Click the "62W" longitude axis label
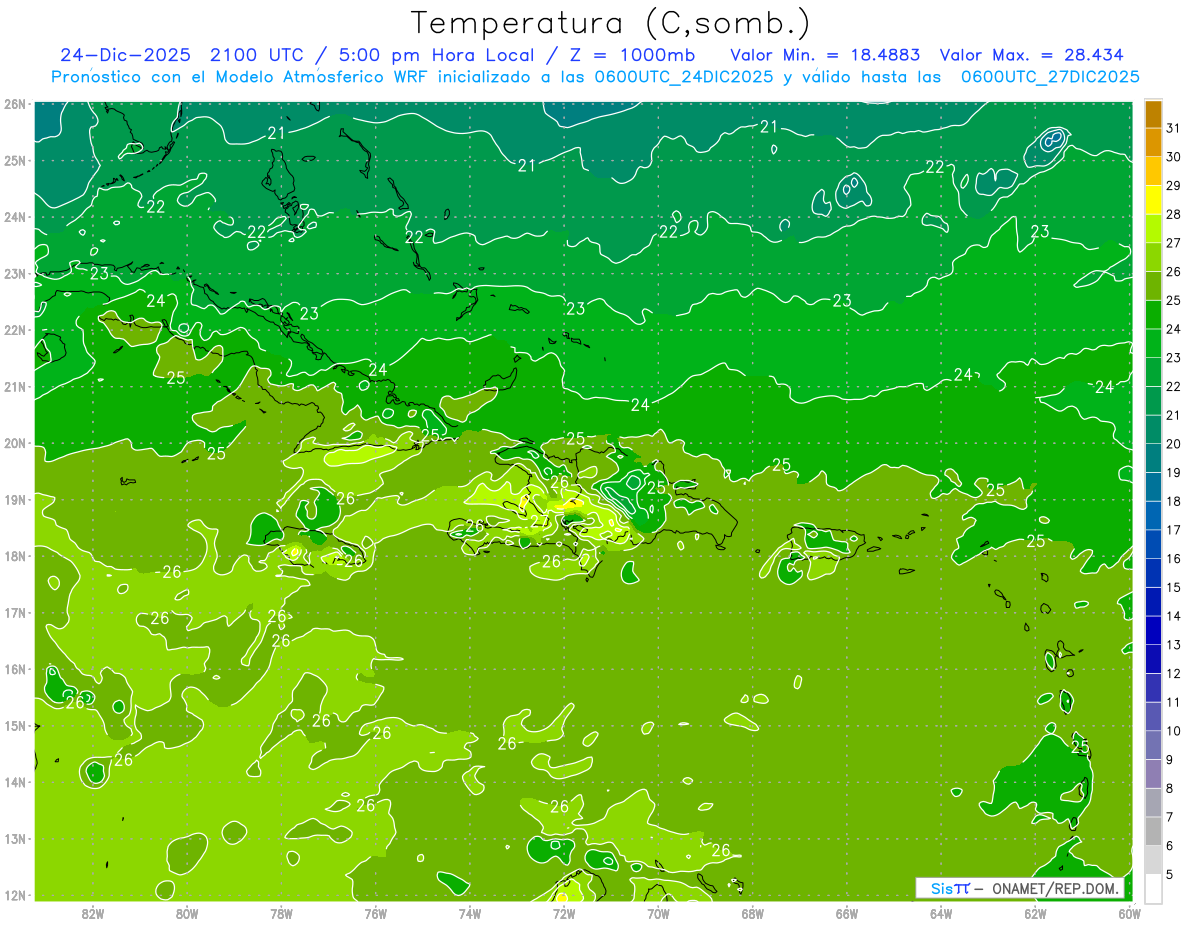This screenshot has height=927, width=1200. point(1036,913)
